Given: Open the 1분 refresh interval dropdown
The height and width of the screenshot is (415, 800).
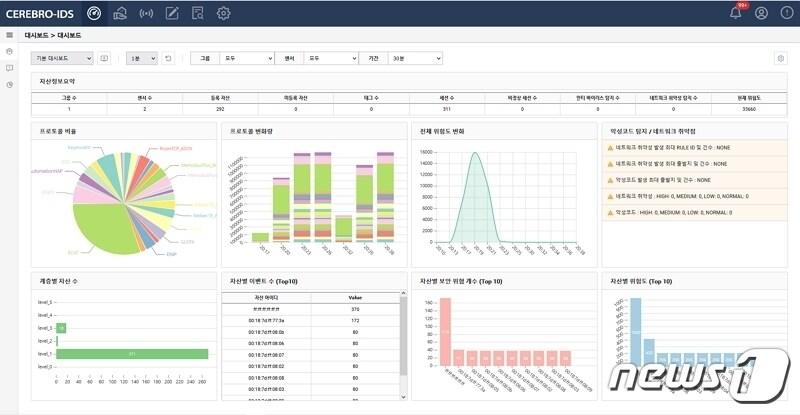Looking at the screenshot, I should pos(143,59).
